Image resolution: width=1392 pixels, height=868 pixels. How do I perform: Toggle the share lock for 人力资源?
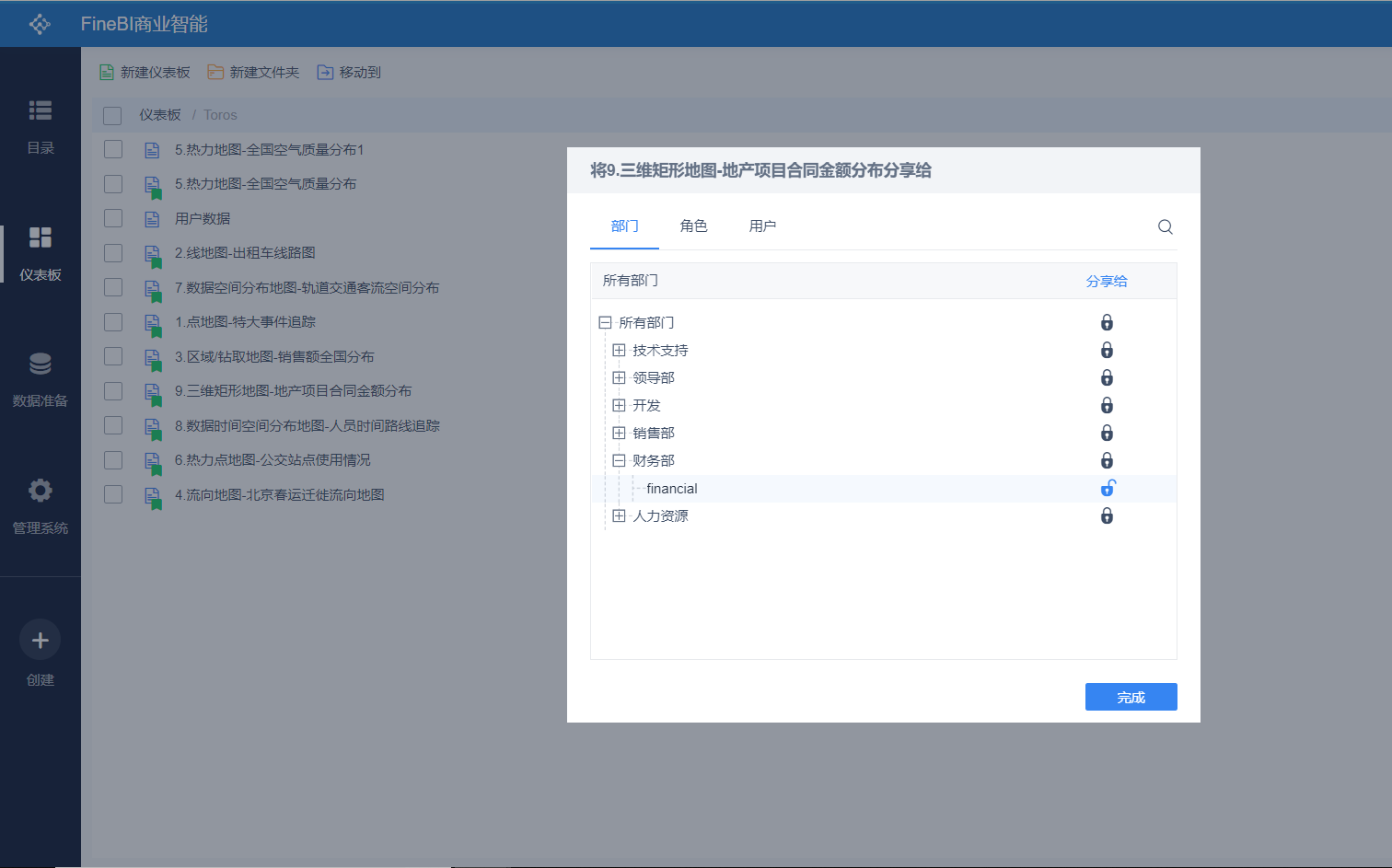(x=1107, y=516)
